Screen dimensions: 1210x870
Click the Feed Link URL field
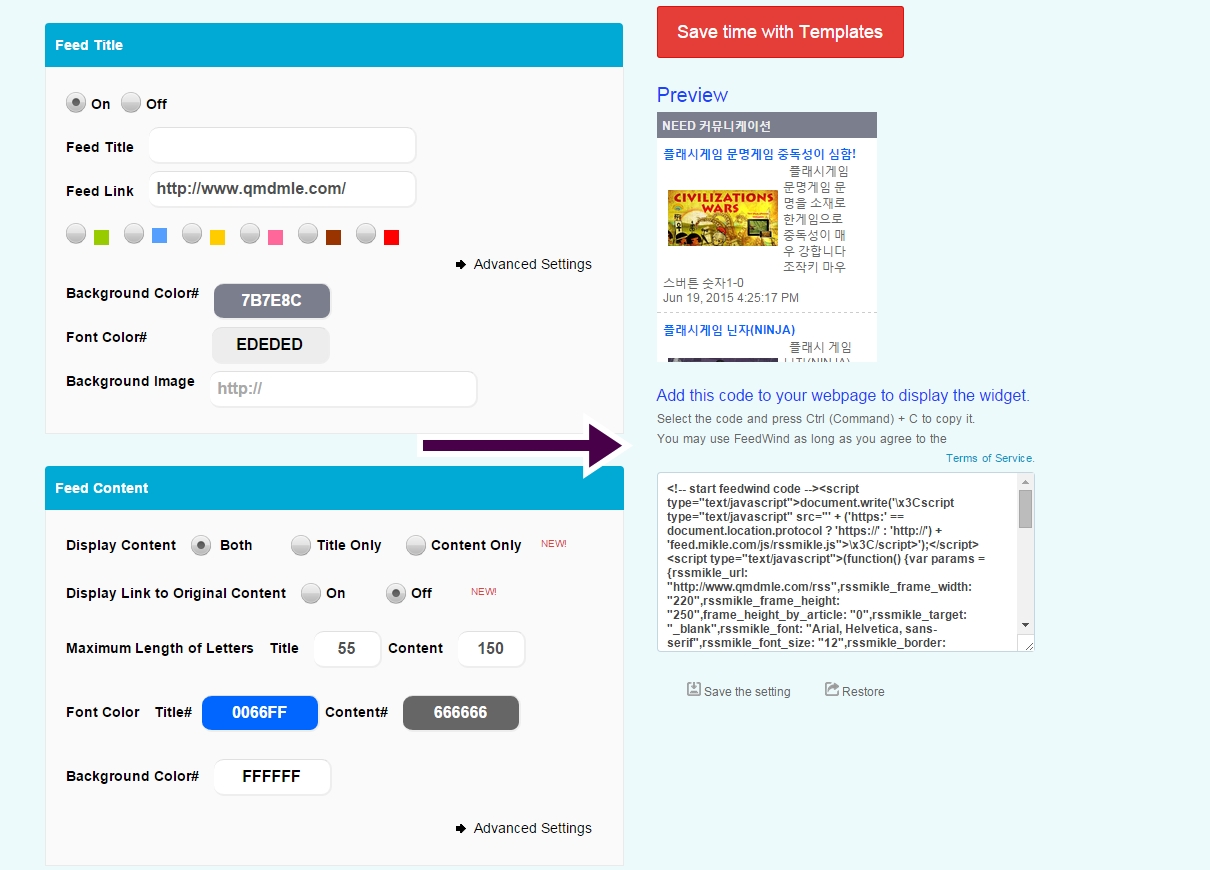[282, 189]
